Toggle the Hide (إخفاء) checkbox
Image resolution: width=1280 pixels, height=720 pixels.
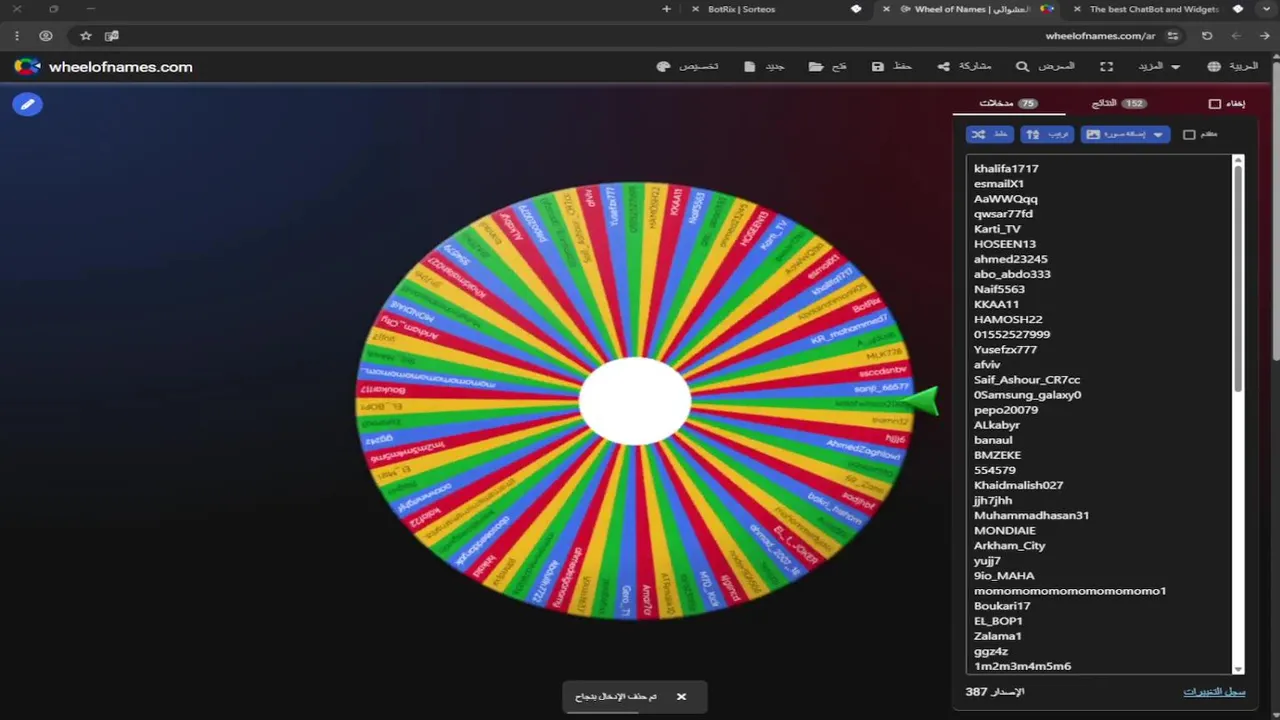pos(1215,104)
